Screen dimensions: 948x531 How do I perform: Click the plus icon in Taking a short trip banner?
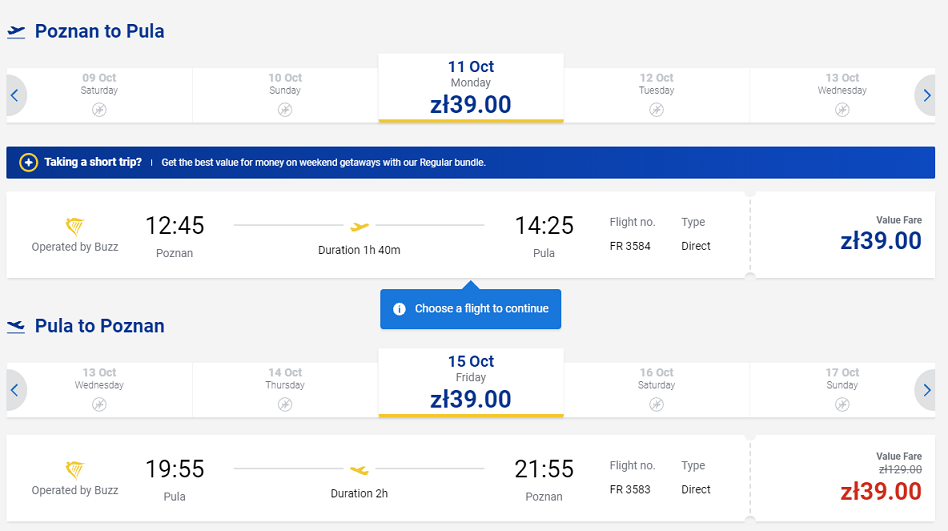coord(28,162)
